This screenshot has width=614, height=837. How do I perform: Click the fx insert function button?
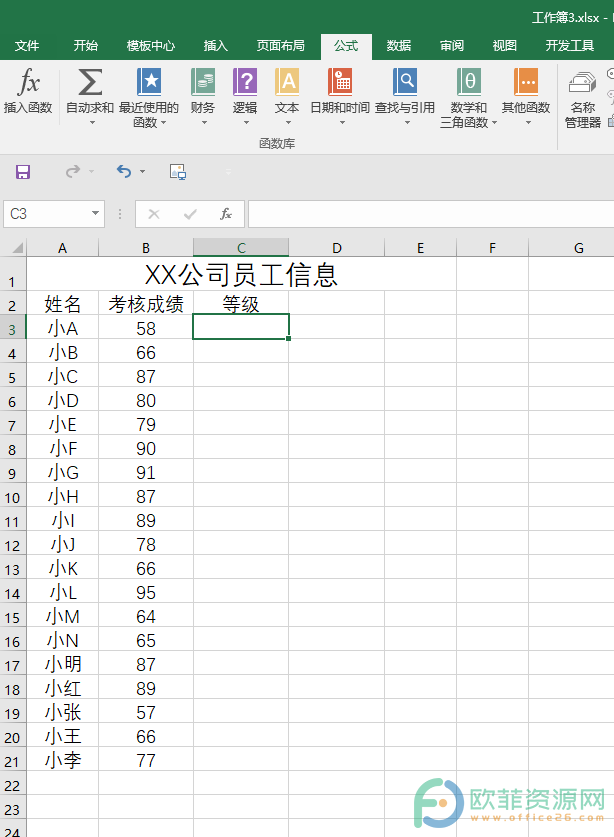tap(226, 214)
